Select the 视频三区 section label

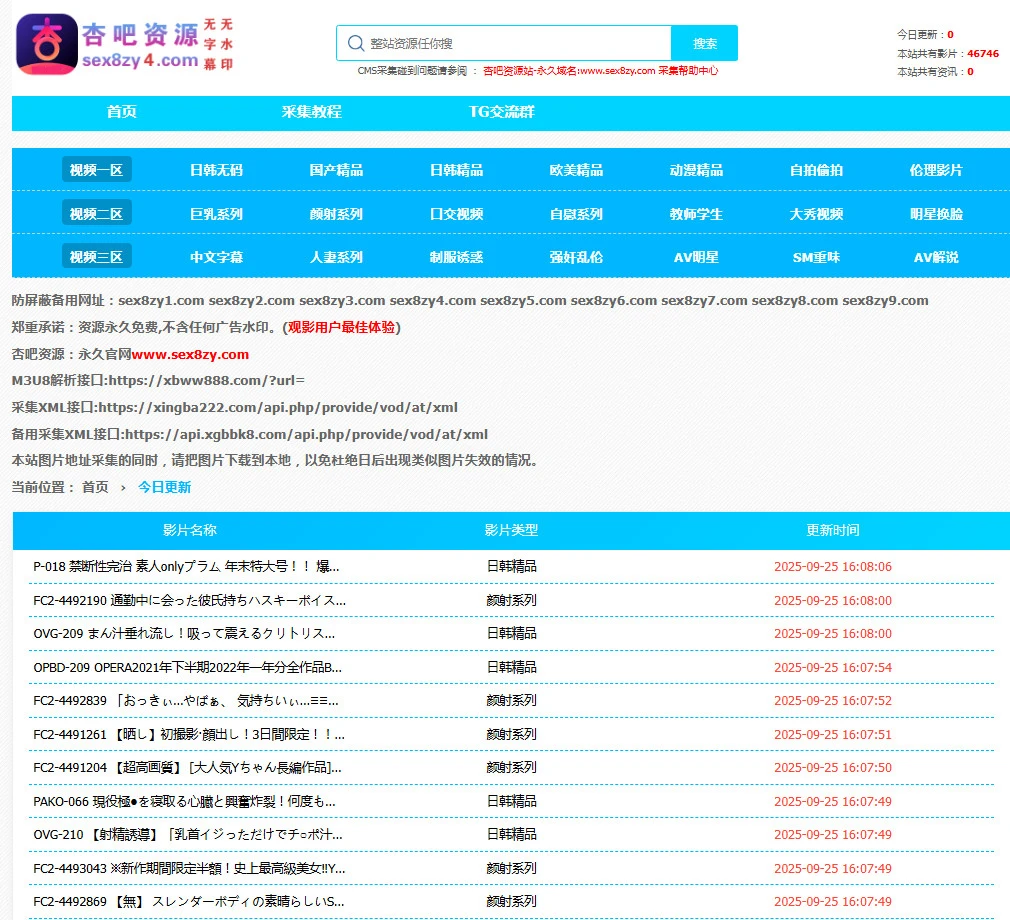tap(96, 257)
